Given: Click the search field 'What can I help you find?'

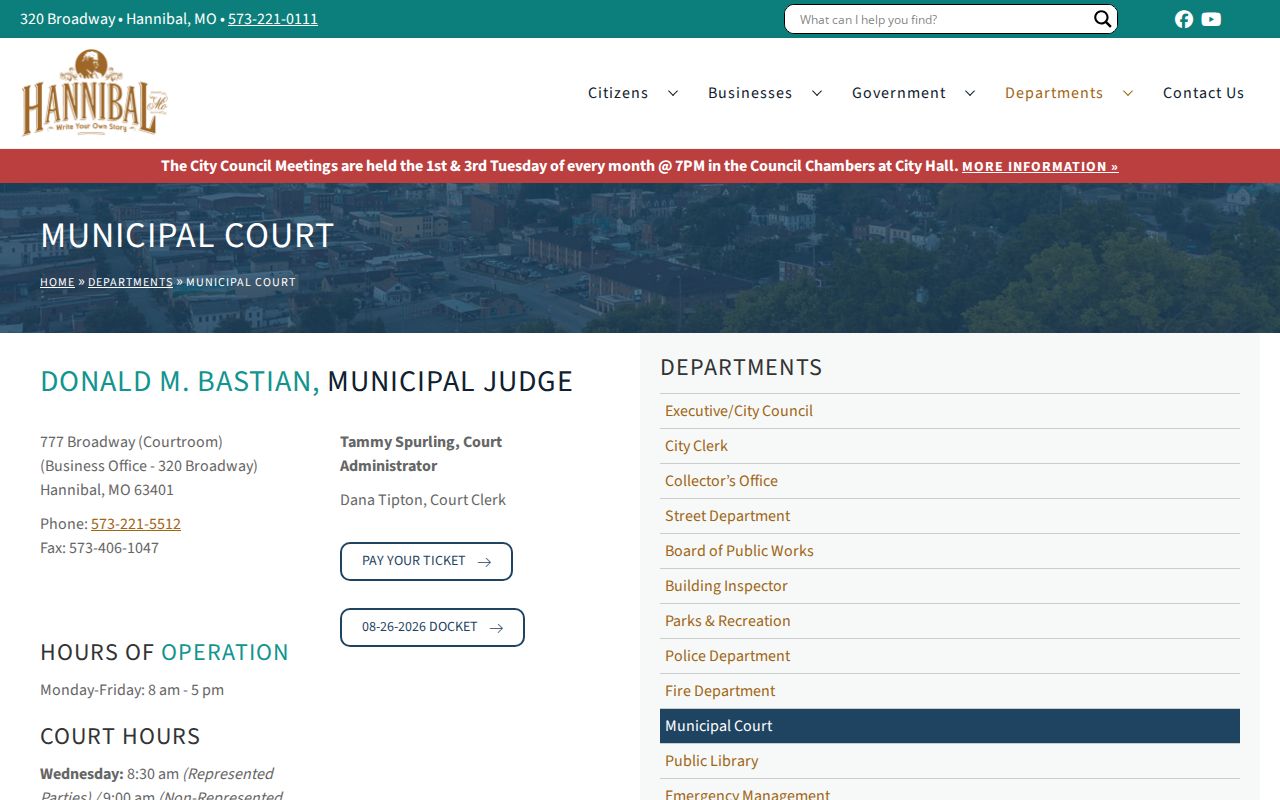Looking at the screenshot, I should click(x=940, y=19).
